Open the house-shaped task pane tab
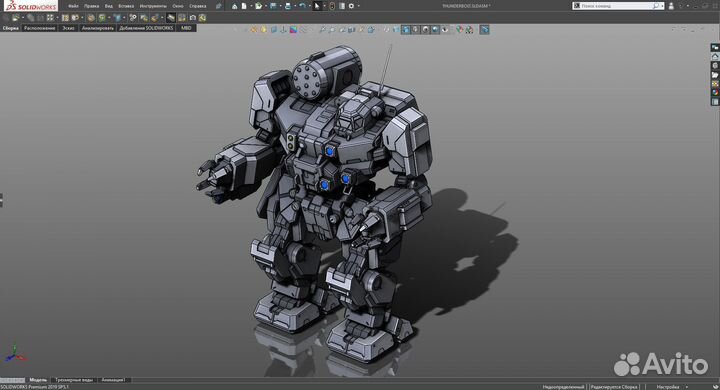The image size is (720, 390). point(715,57)
